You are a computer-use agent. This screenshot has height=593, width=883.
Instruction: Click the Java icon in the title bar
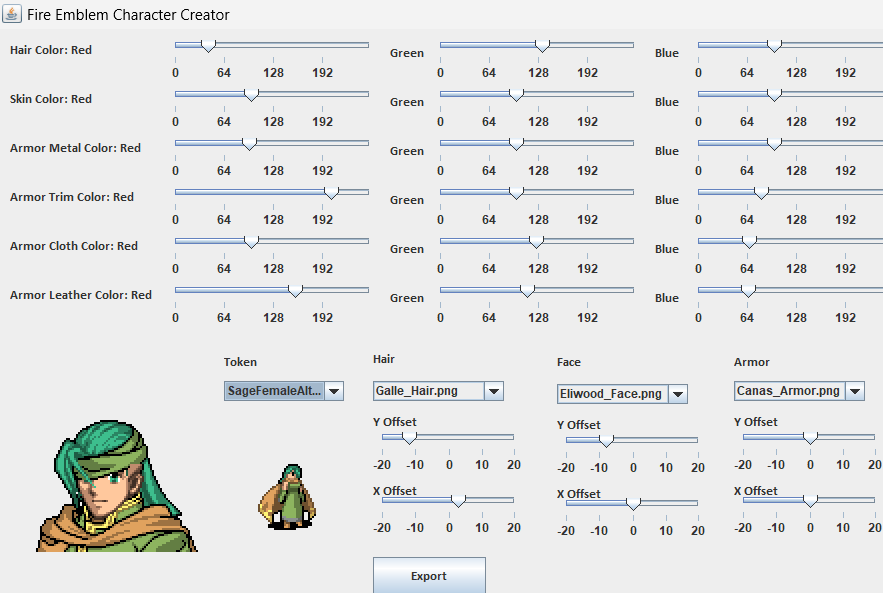[x=12, y=13]
